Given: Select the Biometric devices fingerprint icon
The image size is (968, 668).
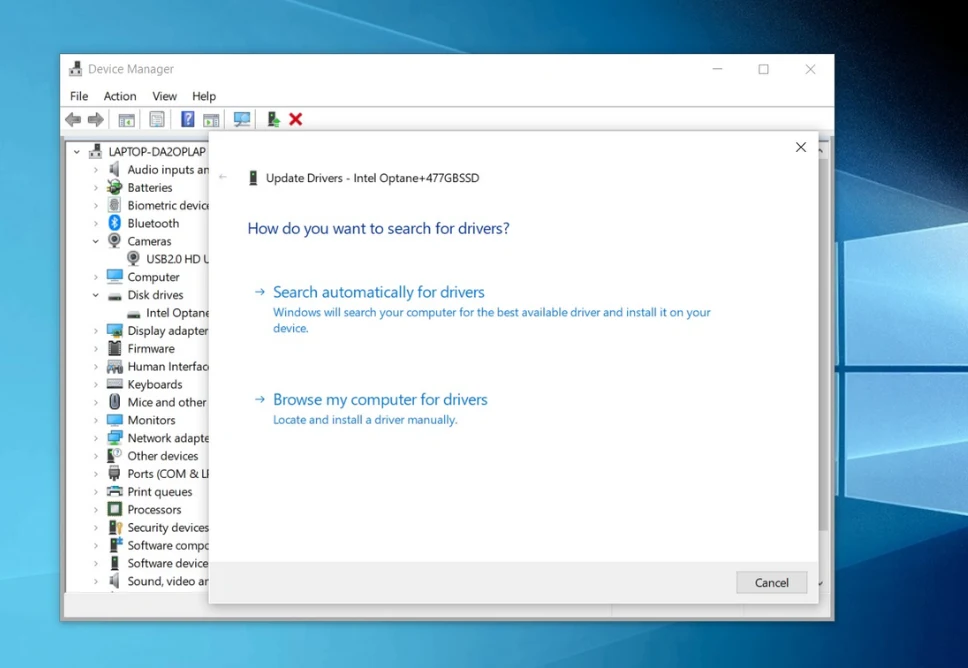Looking at the screenshot, I should tap(114, 205).
